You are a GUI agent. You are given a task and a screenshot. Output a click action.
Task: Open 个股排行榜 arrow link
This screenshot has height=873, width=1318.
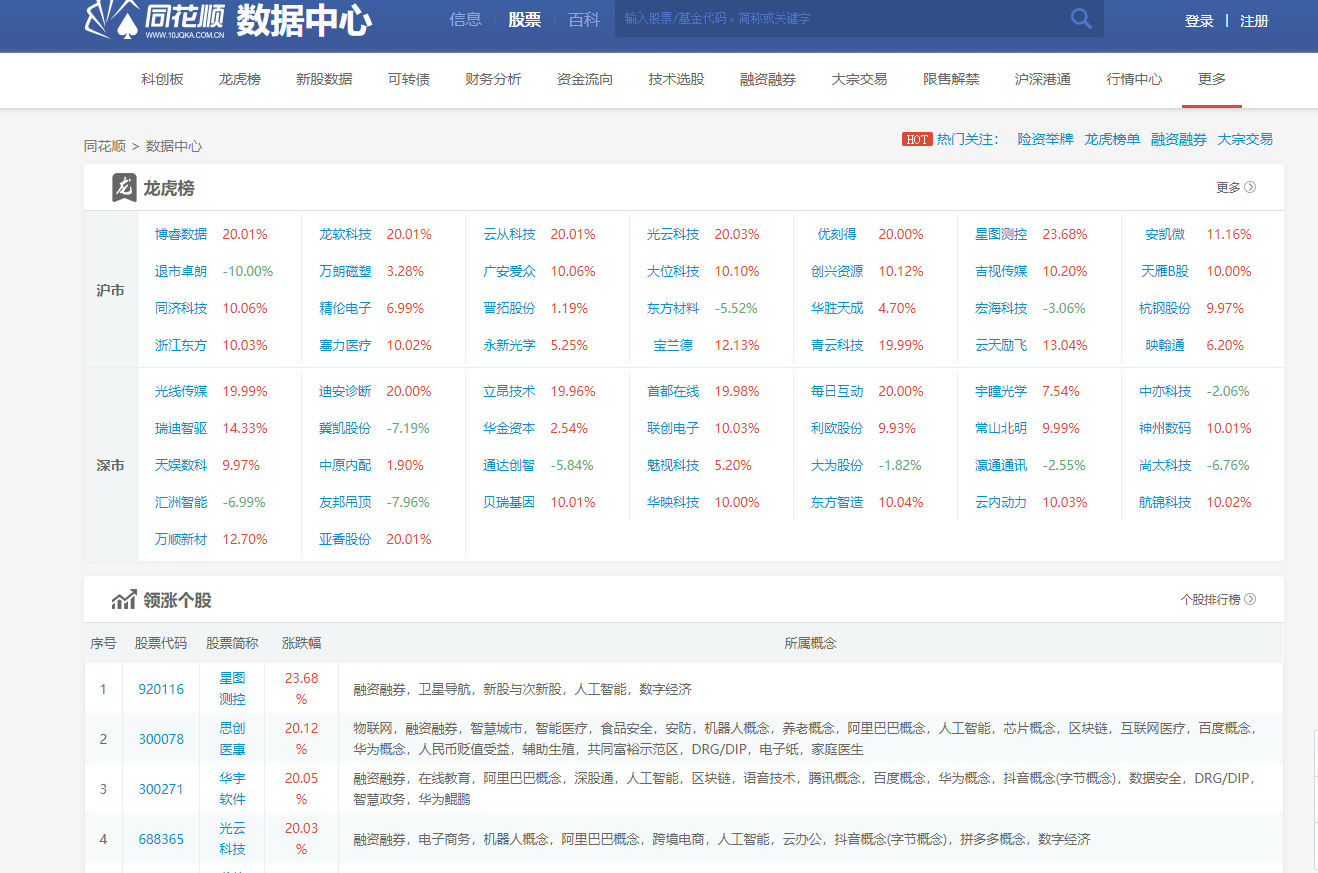[x=1218, y=600]
